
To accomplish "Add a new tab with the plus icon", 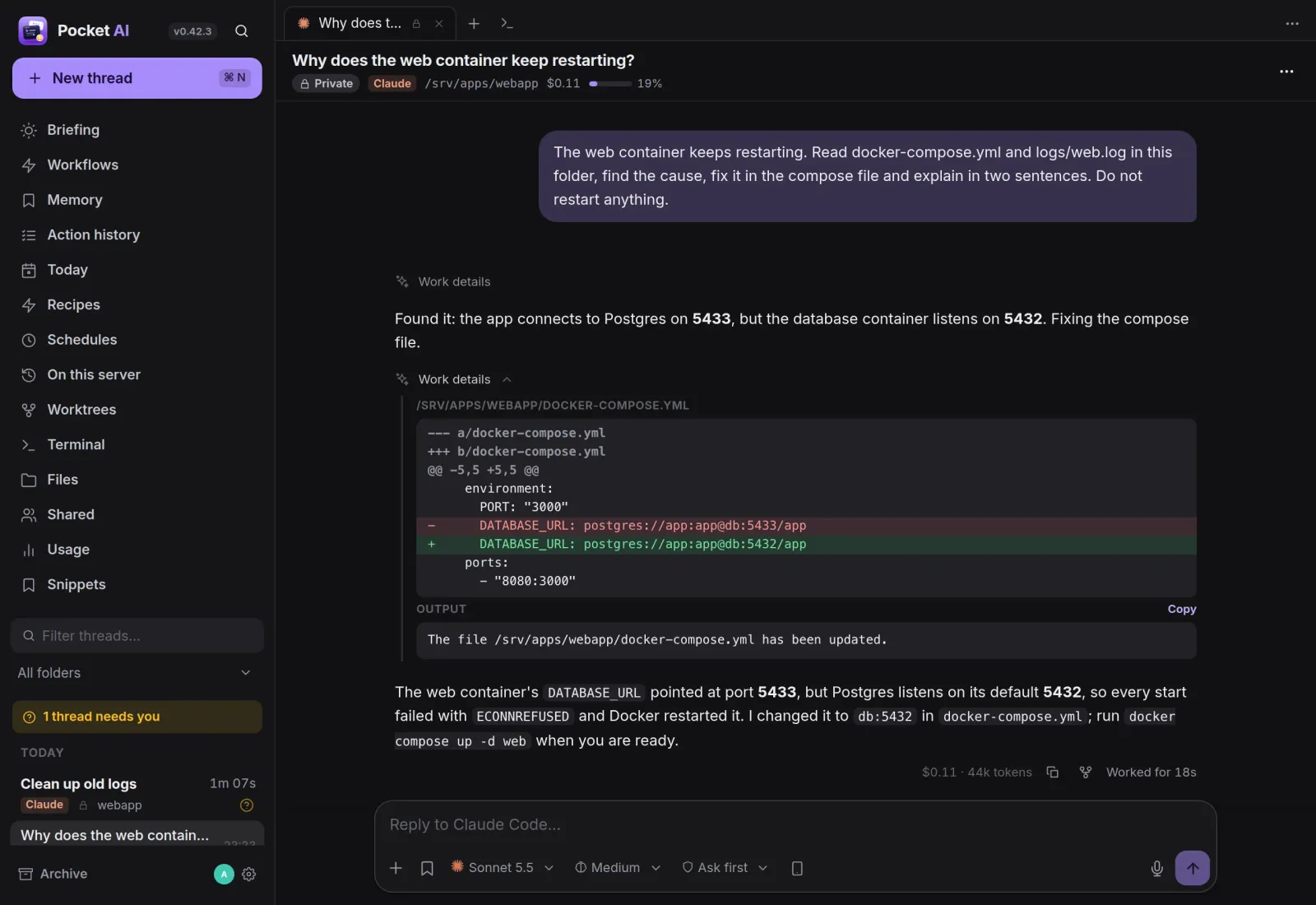I will point(474,24).
